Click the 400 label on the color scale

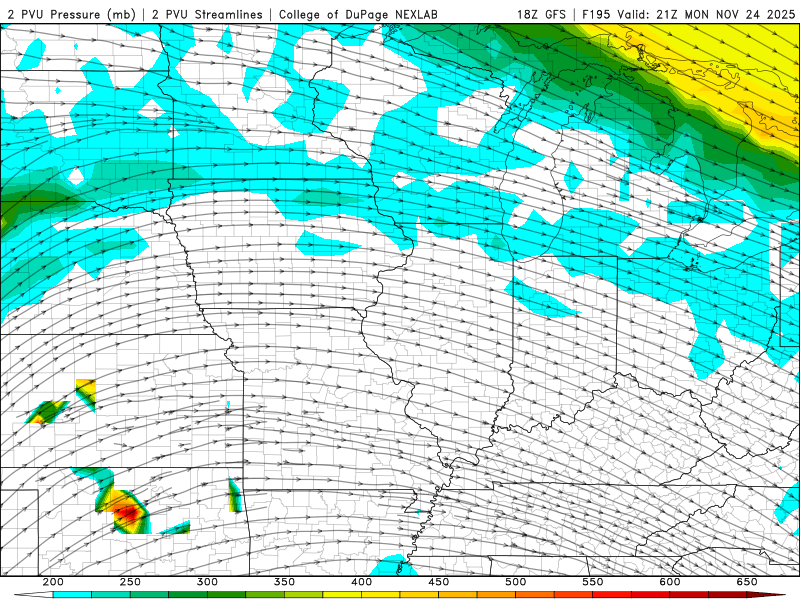[361, 582]
